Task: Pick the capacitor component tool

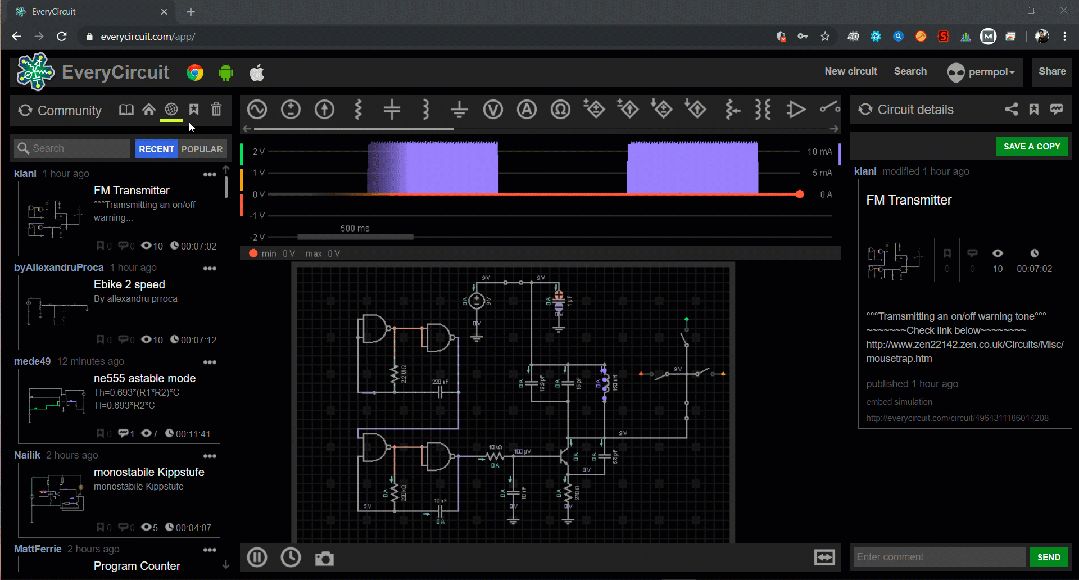Action: click(392, 109)
